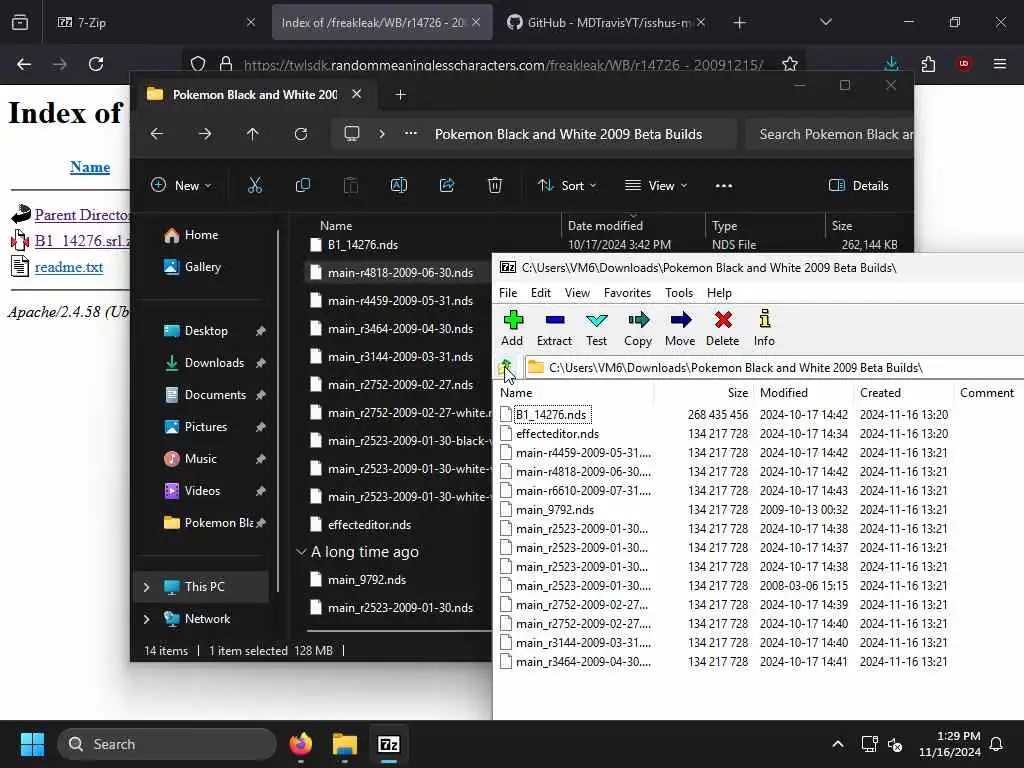This screenshot has width=1024, height=768.
Task: Open the uBlock Origin extension icon
Action: pyautogui.click(x=964, y=64)
